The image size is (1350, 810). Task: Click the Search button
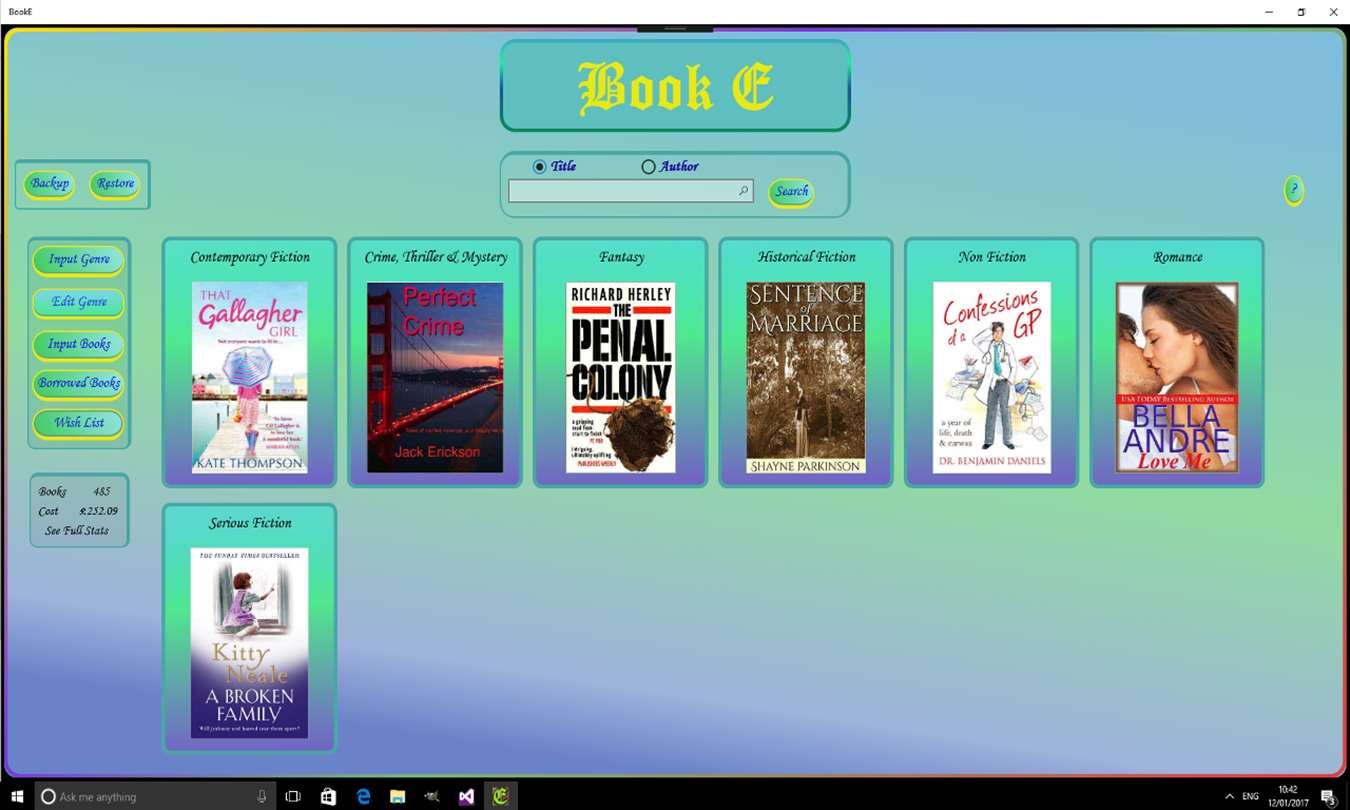[792, 192]
